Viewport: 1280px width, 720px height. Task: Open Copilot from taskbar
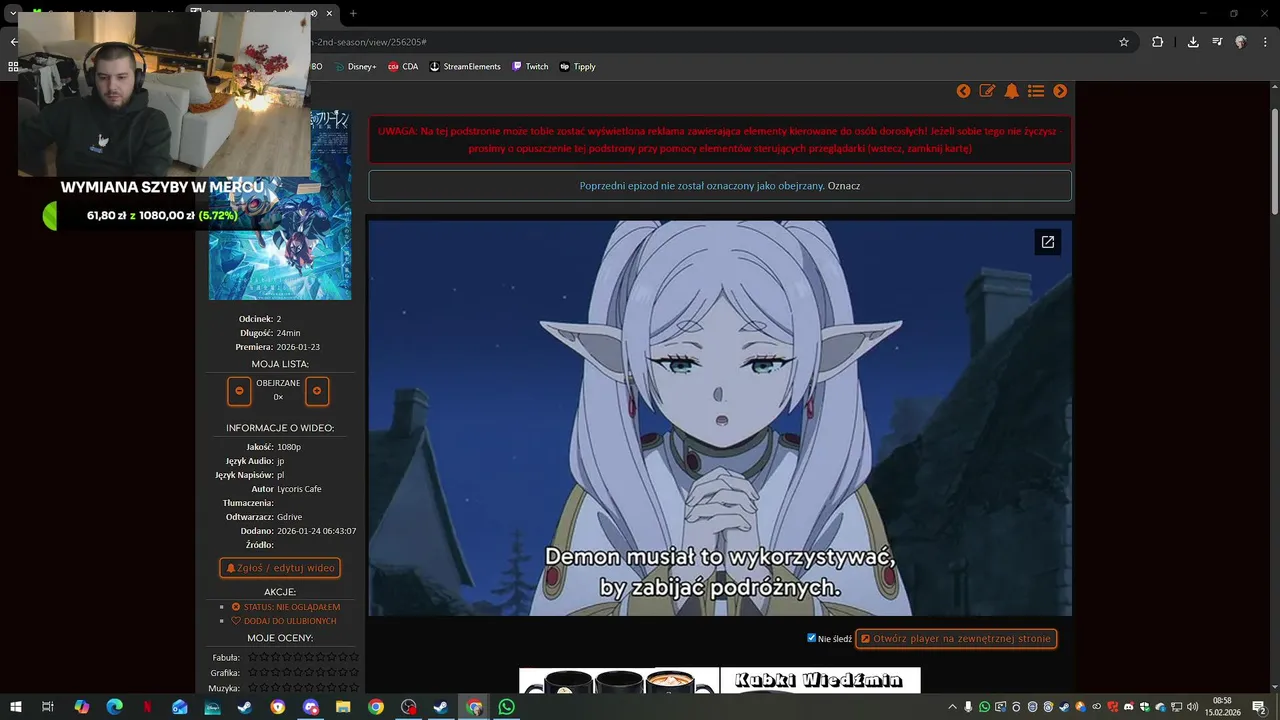(x=82, y=707)
